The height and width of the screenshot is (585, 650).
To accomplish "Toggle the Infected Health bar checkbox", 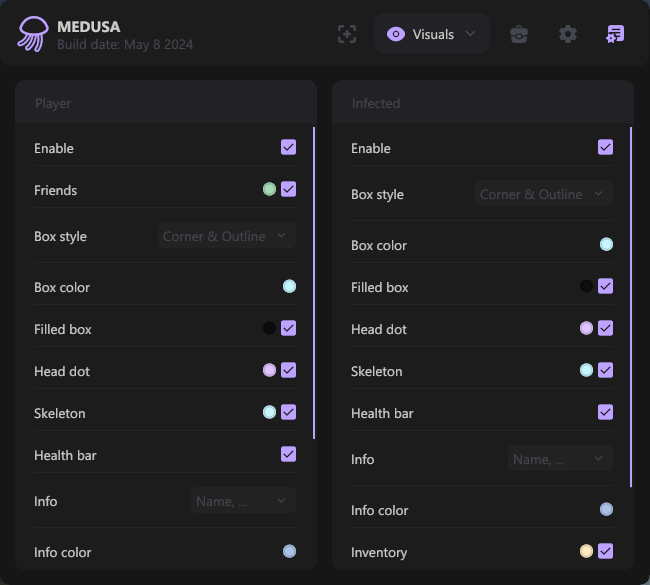I will click(605, 412).
